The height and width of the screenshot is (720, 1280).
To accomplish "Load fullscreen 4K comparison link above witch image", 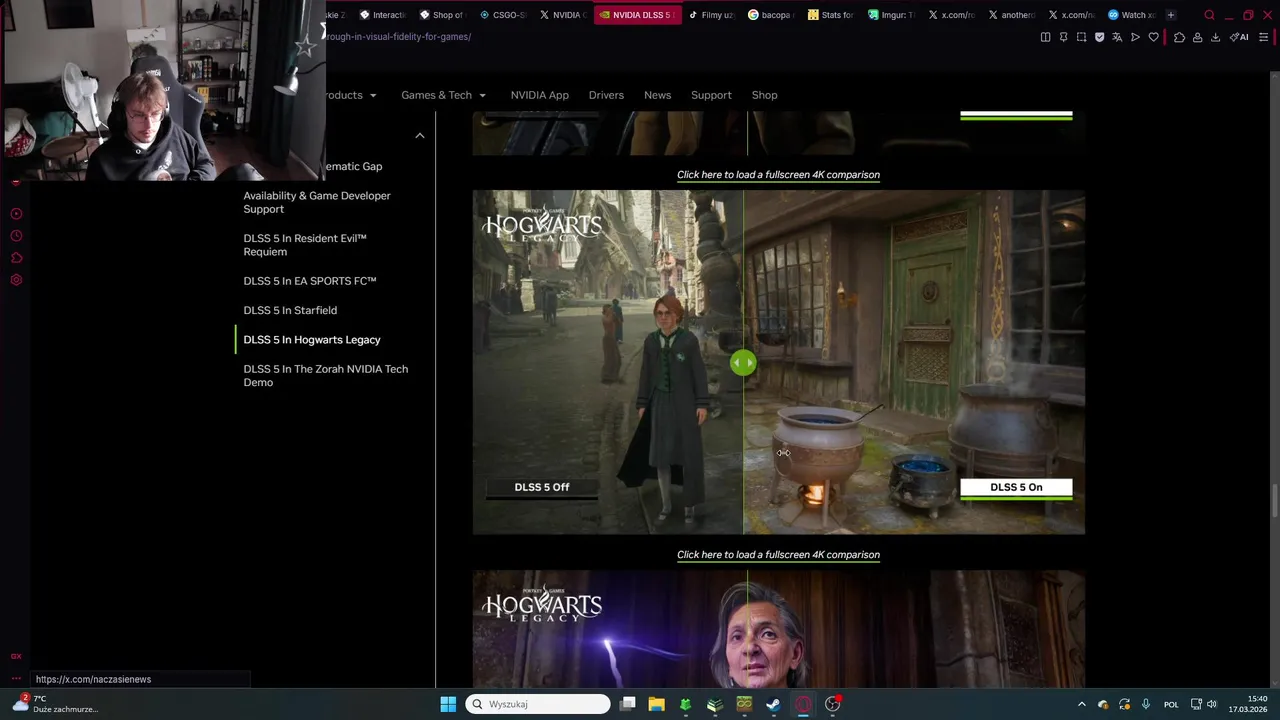I will 778,555.
